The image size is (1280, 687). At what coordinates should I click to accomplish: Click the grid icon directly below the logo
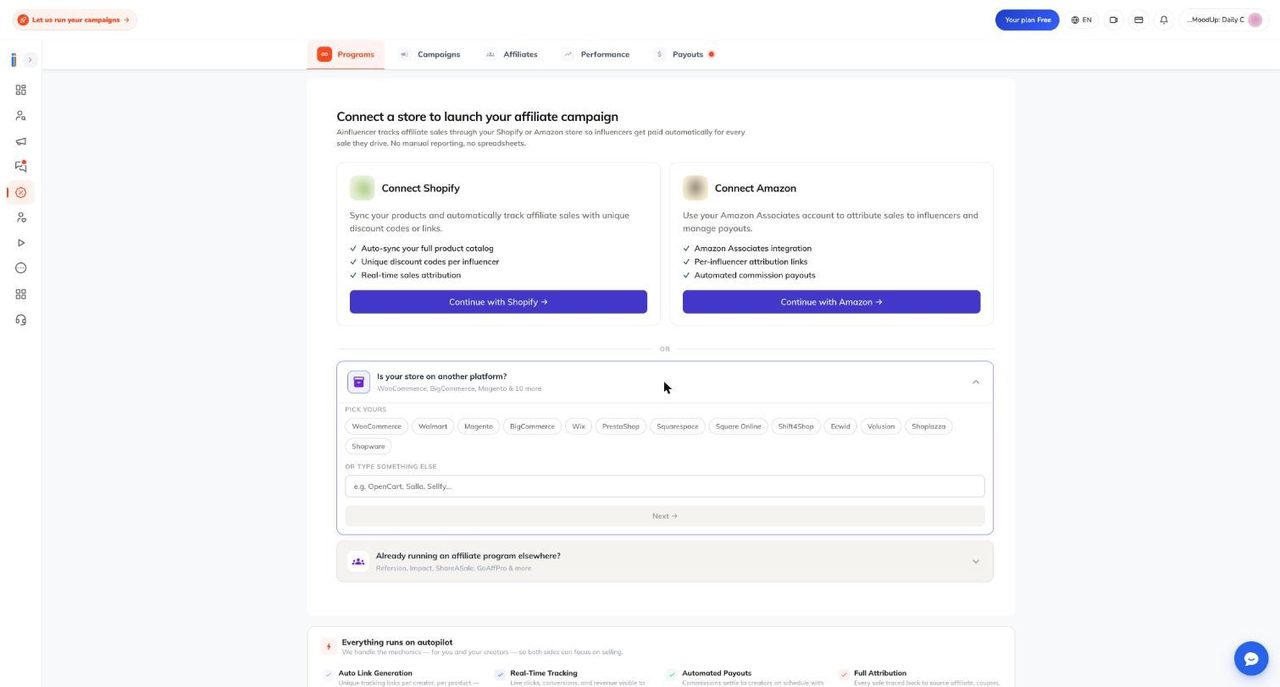coord(21,90)
